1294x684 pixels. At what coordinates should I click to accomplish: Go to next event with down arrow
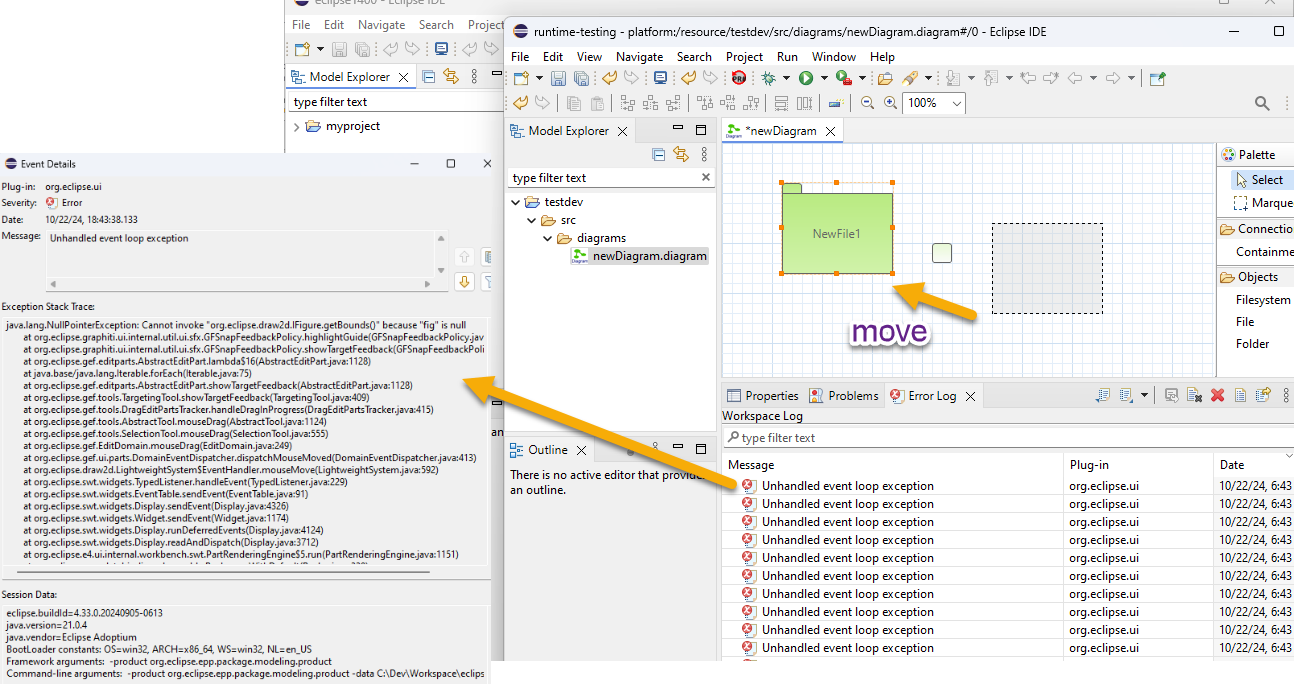tap(464, 282)
